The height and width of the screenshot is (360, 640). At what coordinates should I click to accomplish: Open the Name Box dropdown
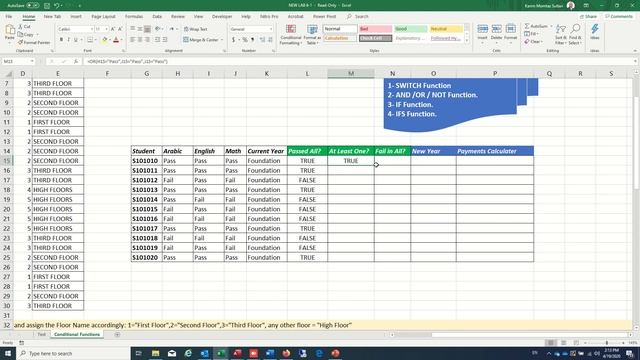[x=32, y=61]
